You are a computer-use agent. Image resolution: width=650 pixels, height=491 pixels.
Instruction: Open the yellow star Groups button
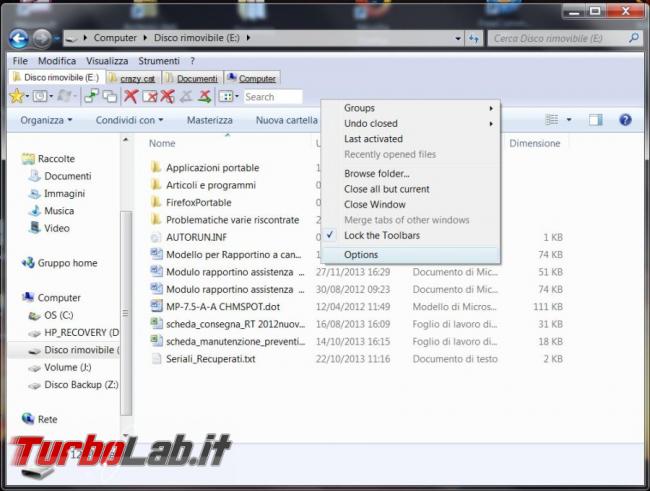tap(17, 96)
